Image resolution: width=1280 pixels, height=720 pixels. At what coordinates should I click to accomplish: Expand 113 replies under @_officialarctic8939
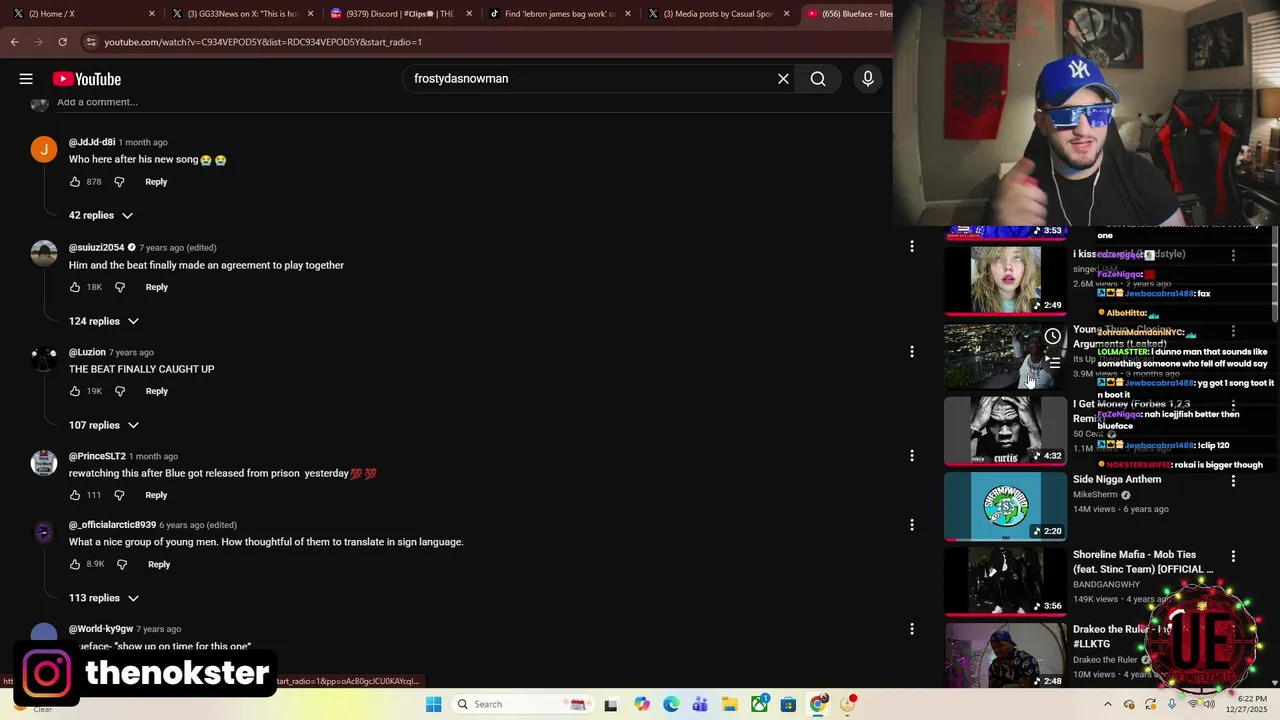point(103,598)
